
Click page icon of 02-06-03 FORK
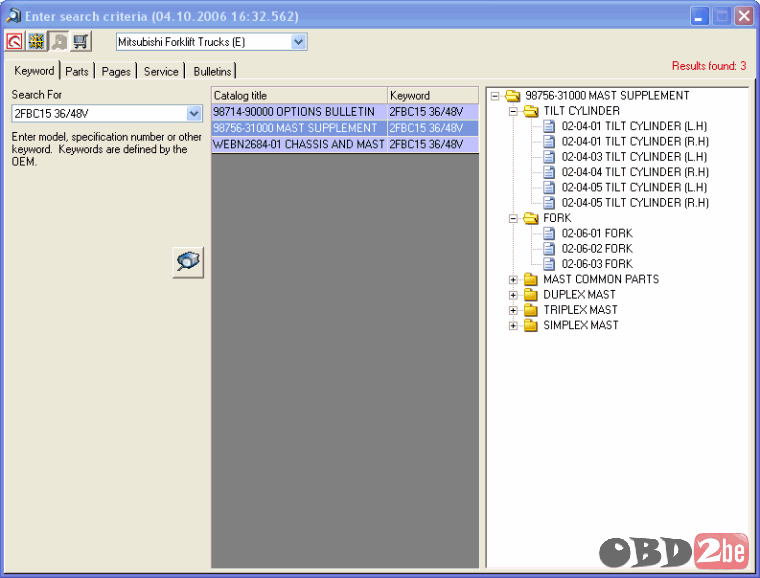pyautogui.click(x=549, y=264)
